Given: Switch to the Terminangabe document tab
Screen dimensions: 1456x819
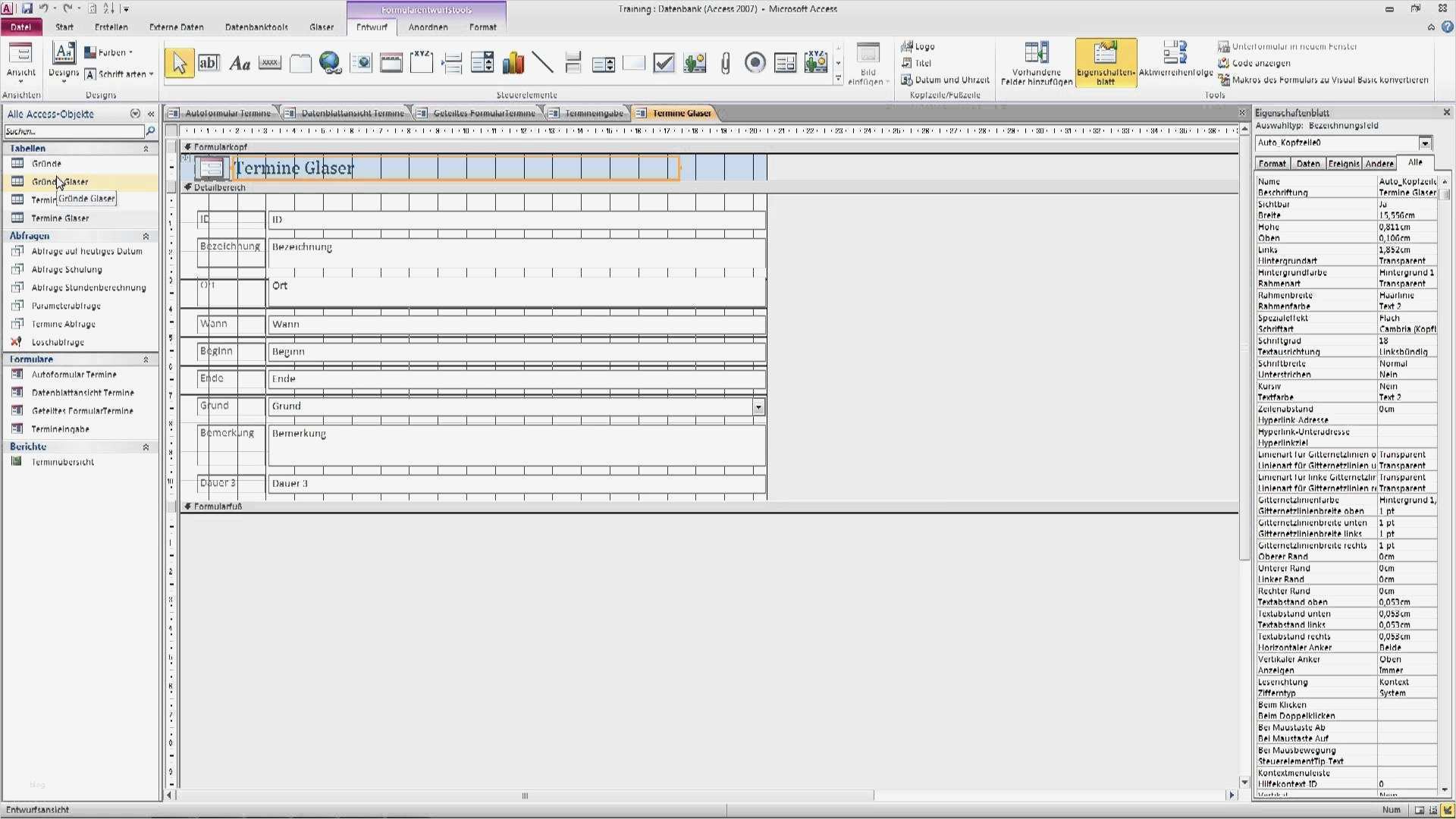Looking at the screenshot, I should [593, 113].
